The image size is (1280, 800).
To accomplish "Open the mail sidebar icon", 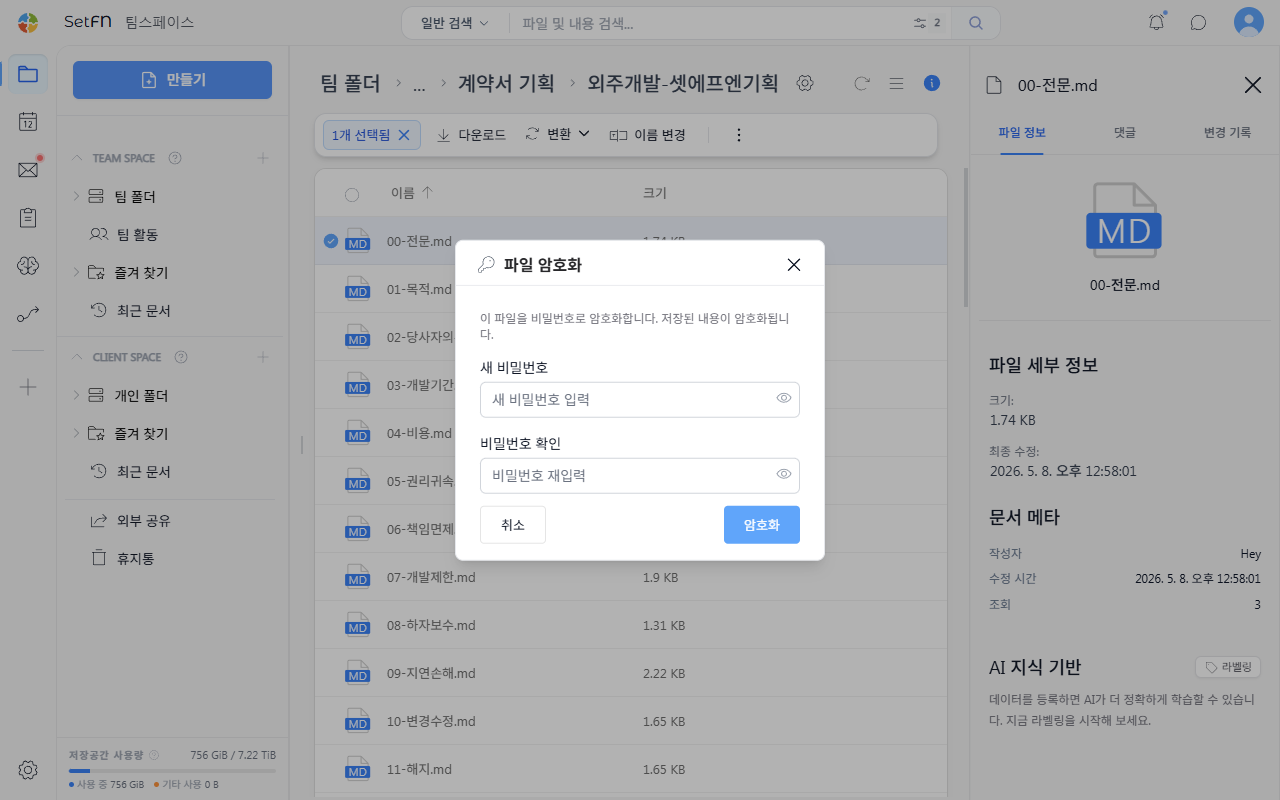I will pos(28,170).
